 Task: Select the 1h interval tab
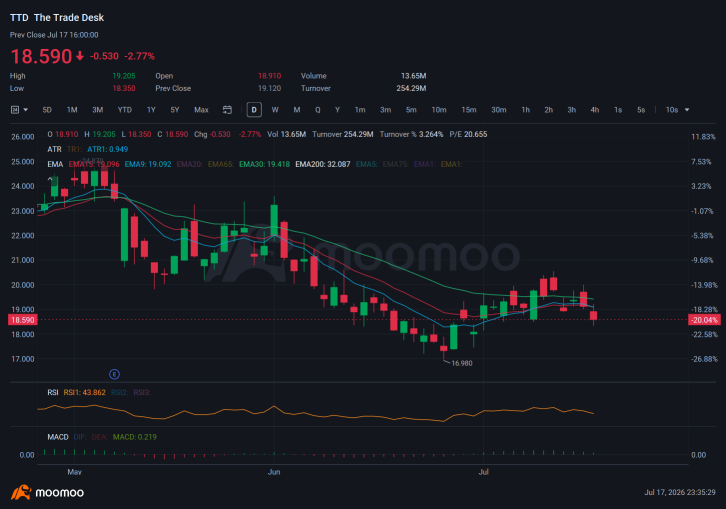pos(526,110)
